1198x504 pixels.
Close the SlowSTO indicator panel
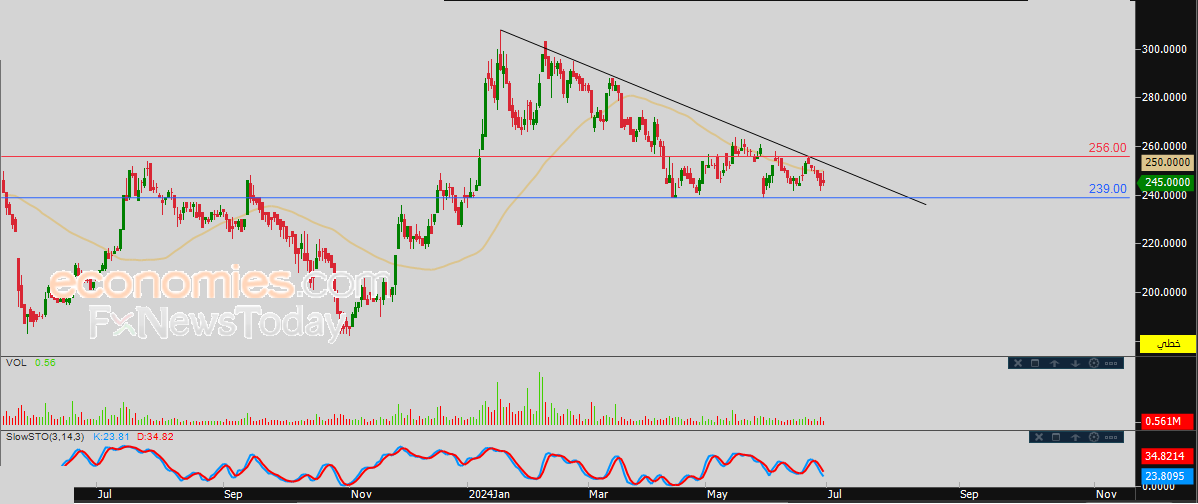click(1039, 437)
